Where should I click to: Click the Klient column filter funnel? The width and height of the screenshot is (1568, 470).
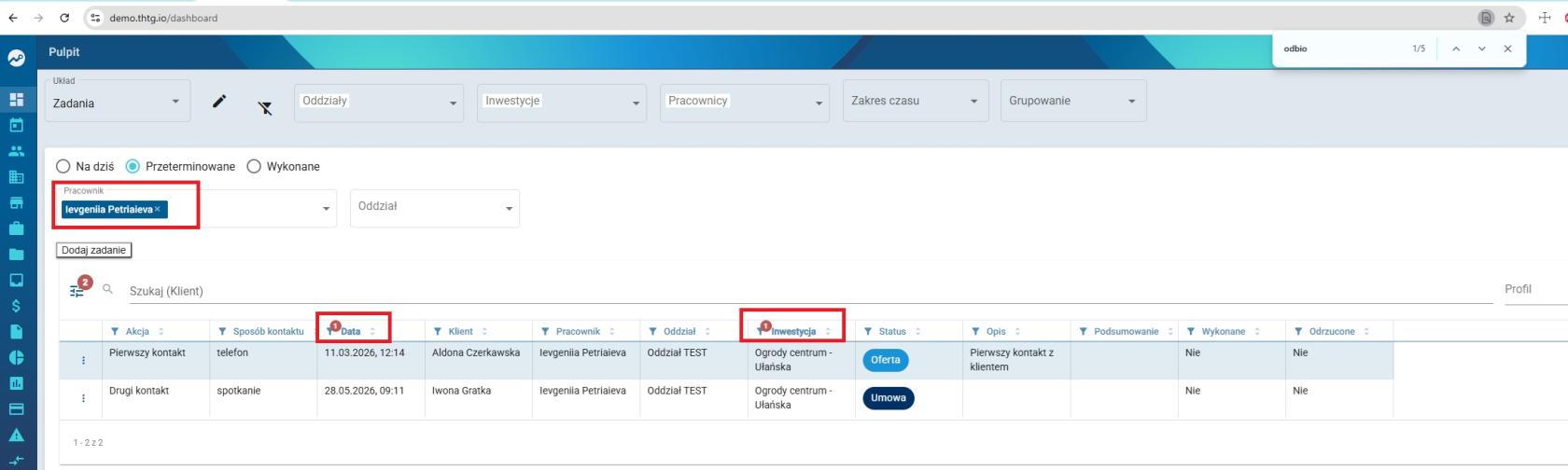pos(438,331)
